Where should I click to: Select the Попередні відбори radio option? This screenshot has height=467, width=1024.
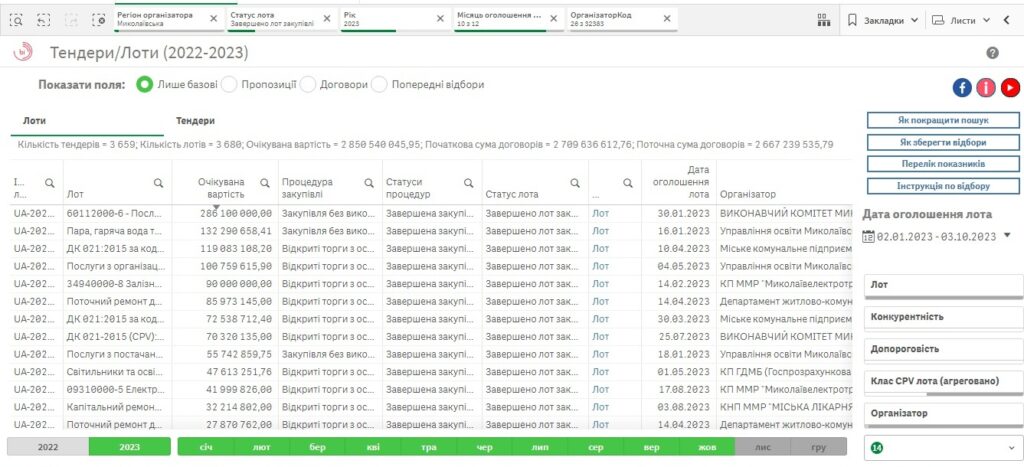(379, 85)
